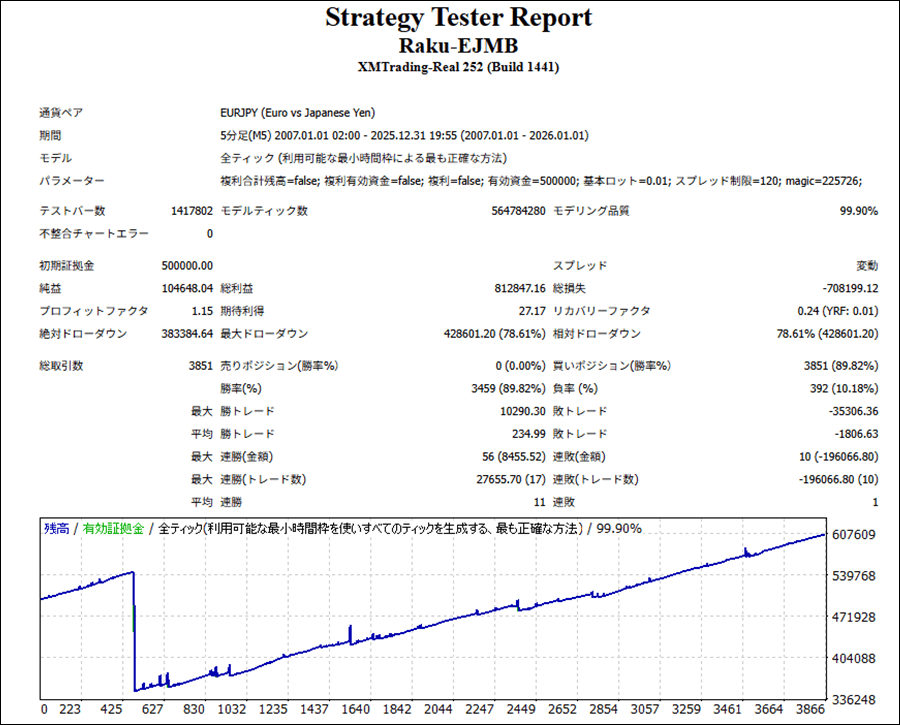Click the 0.24 (YRF: 0.01) recovery factor
The image size is (900, 725).
point(838,311)
